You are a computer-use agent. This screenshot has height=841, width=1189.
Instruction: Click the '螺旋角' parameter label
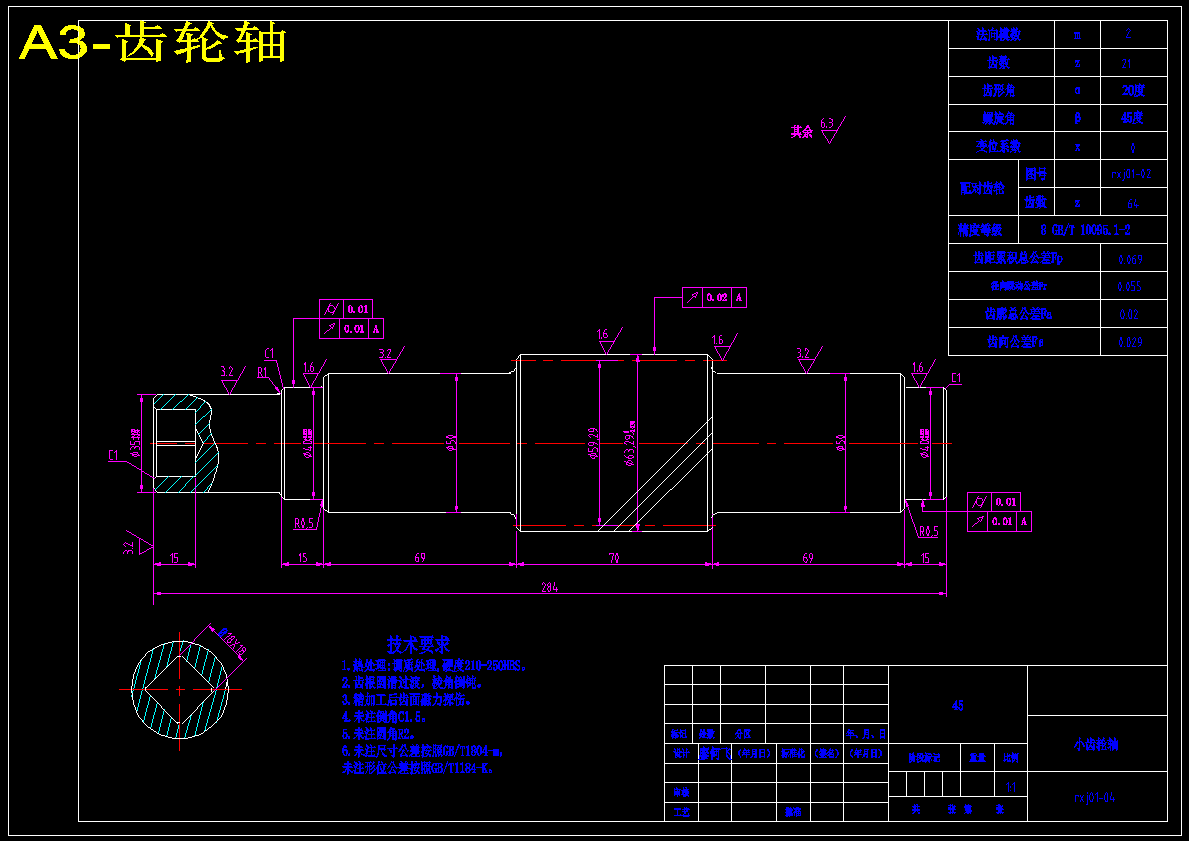pyautogui.click(x=999, y=118)
